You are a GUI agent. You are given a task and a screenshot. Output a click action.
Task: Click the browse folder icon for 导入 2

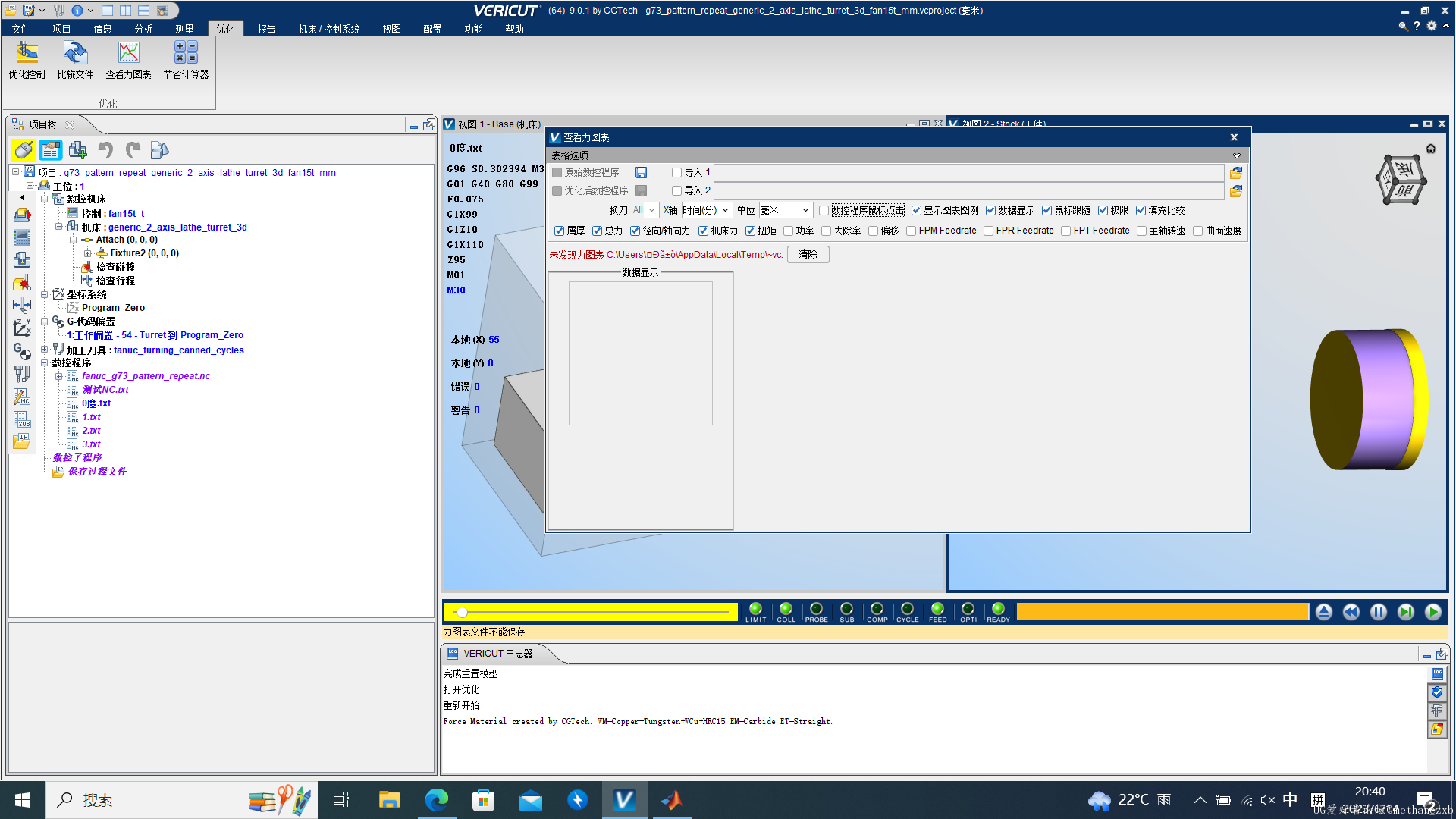click(x=1236, y=191)
